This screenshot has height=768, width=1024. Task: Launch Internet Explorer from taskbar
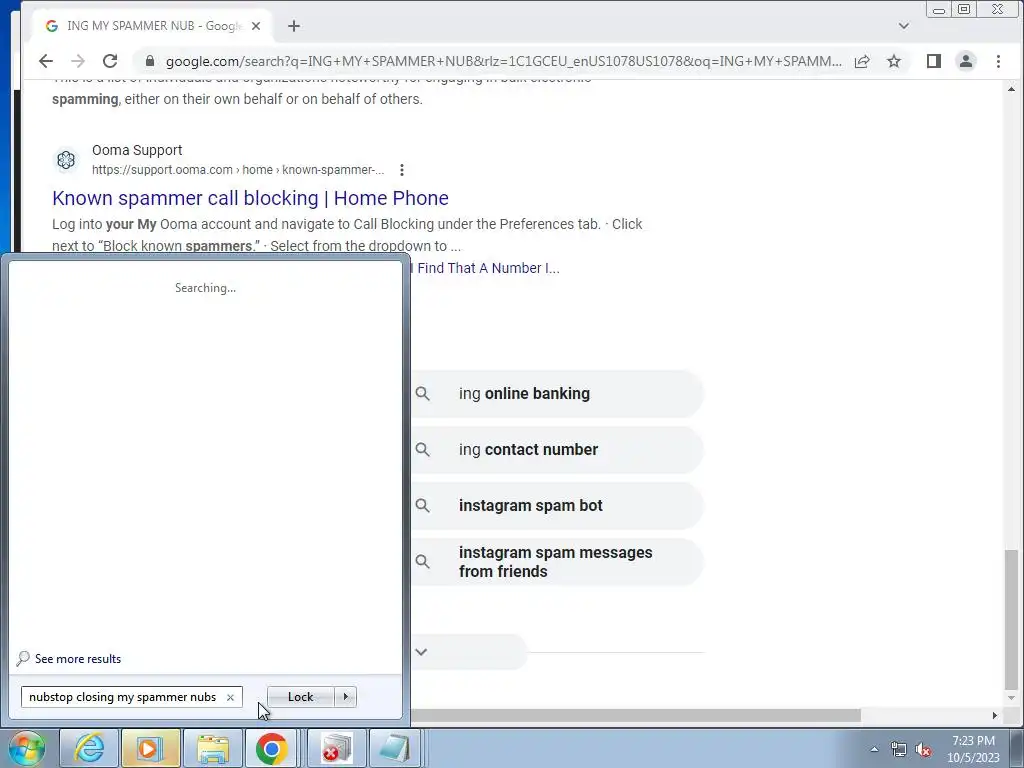point(89,748)
